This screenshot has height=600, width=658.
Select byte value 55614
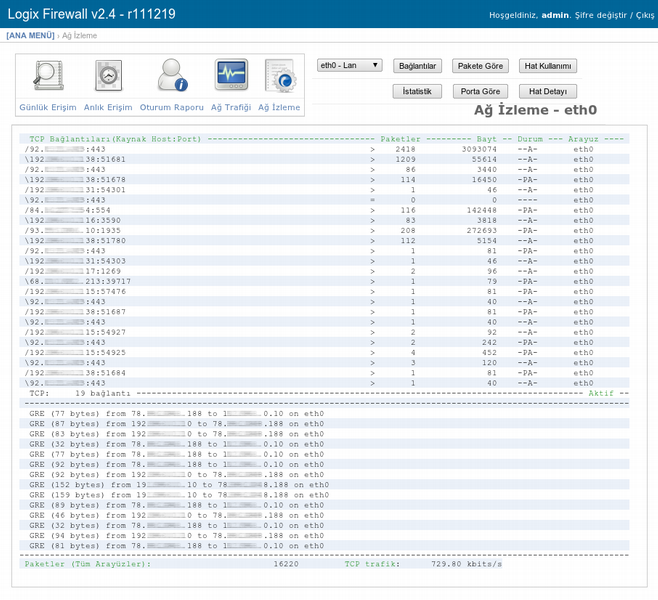(x=484, y=159)
